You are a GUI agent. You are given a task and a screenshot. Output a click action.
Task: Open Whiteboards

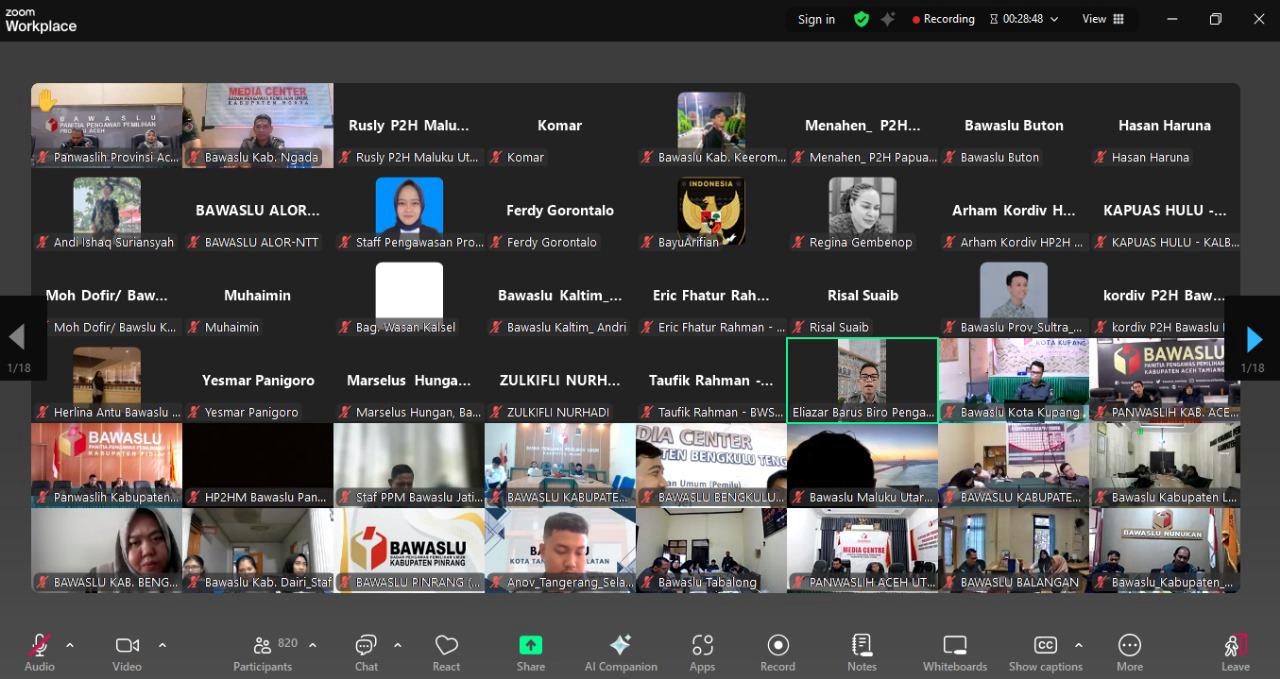(955, 652)
